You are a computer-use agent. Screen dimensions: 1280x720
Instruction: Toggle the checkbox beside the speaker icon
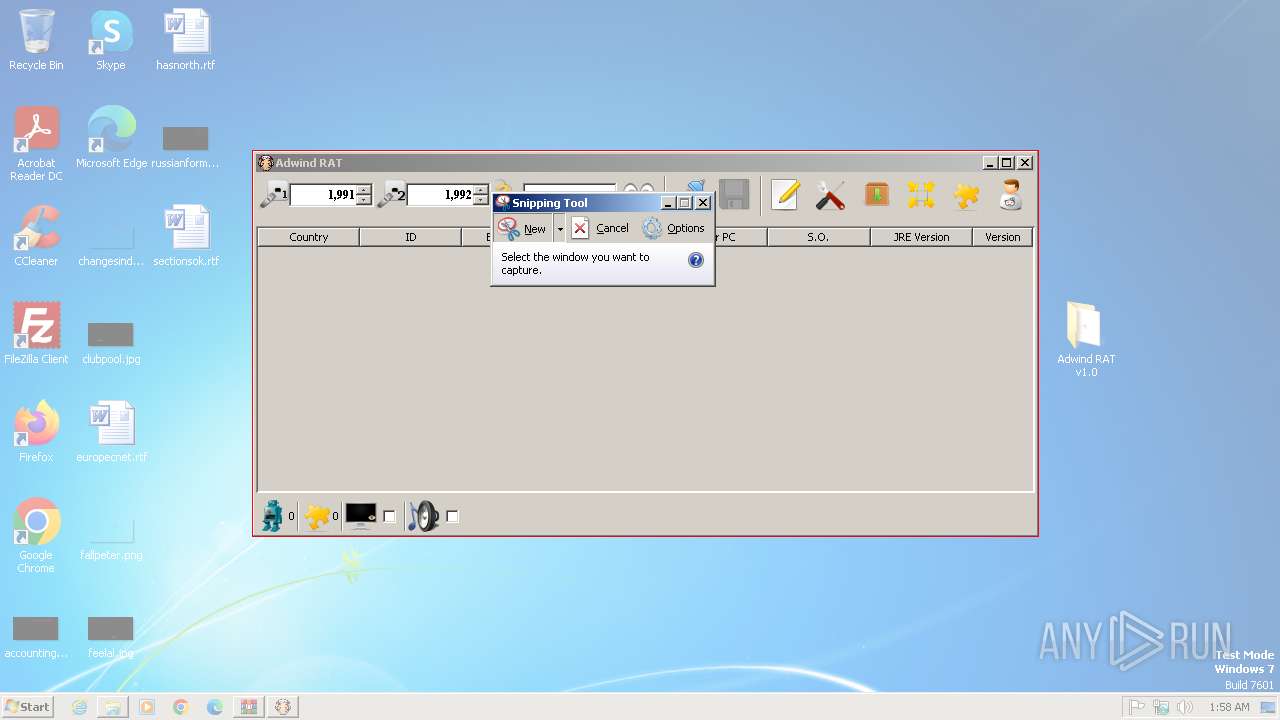pyautogui.click(x=452, y=517)
